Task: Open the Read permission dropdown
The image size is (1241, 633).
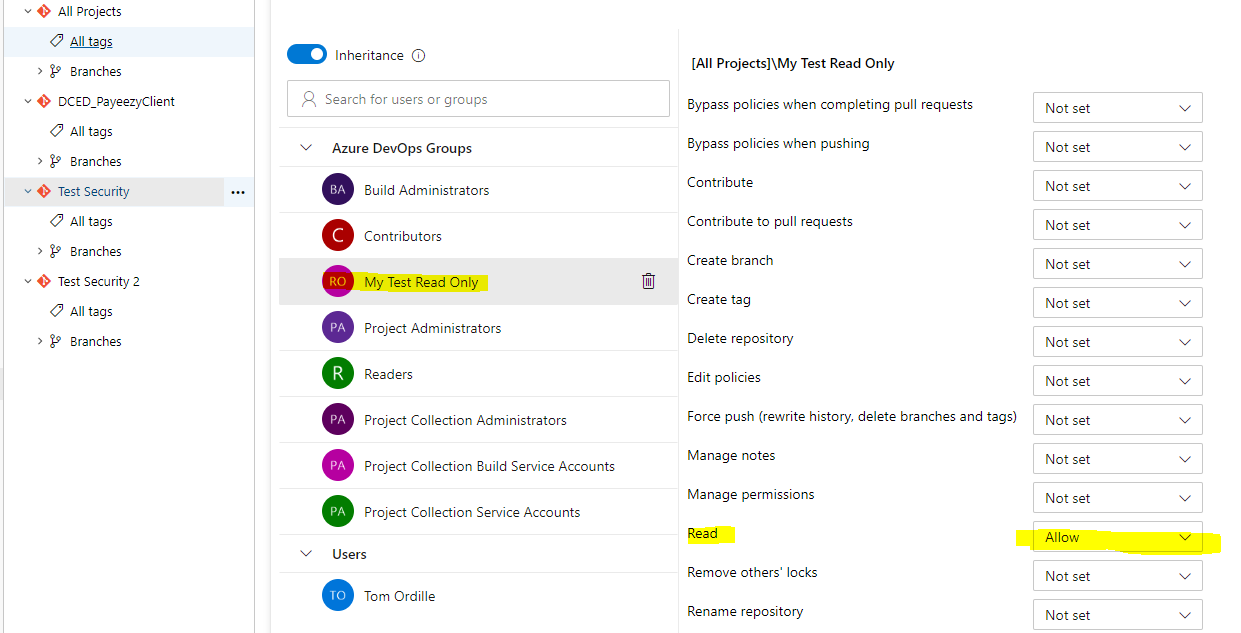Action: [x=1117, y=537]
